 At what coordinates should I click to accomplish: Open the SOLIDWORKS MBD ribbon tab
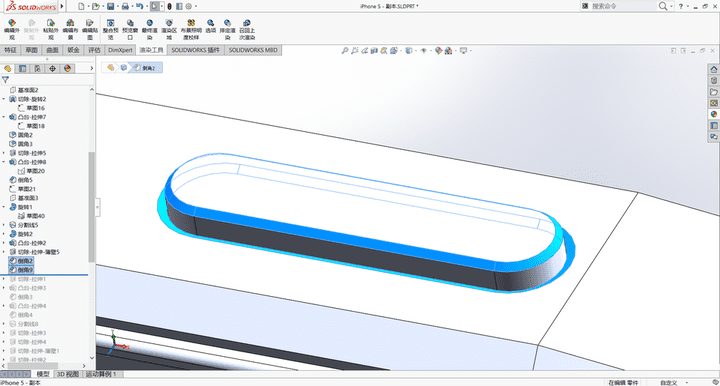point(253,50)
